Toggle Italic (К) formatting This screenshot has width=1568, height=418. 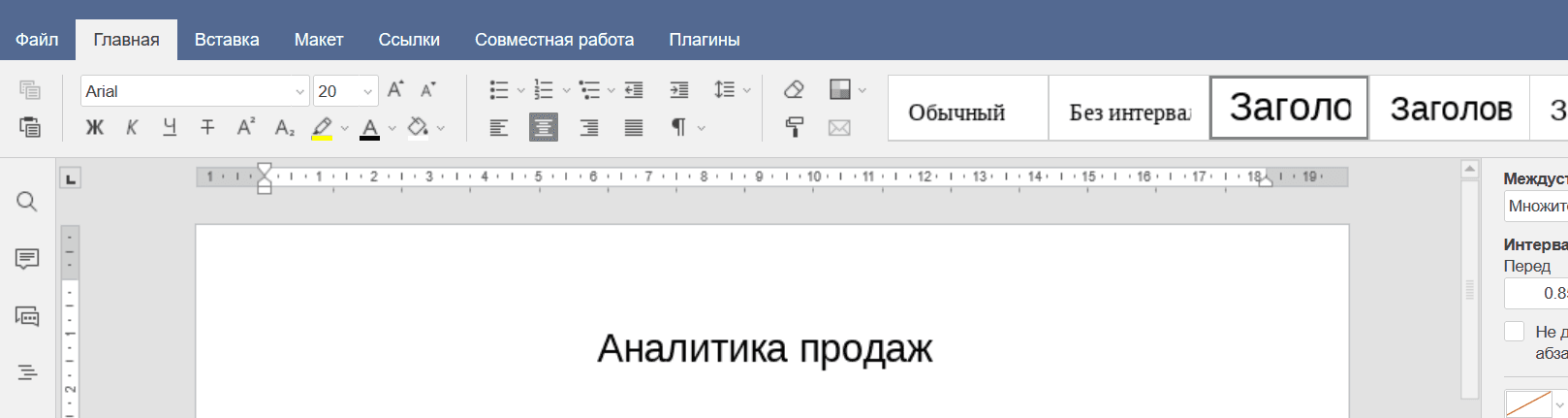point(132,127)
